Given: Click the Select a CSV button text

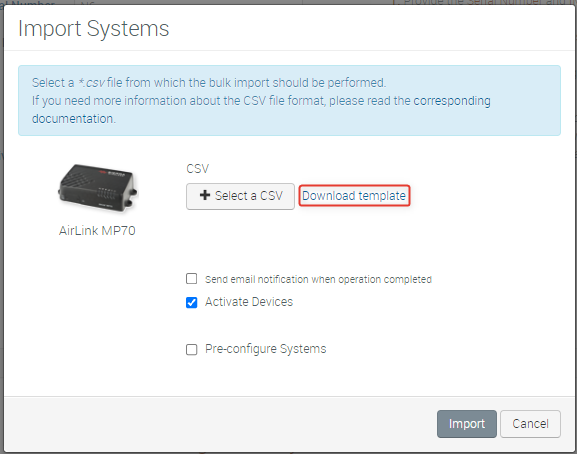Looking at the screenshot, I should click(x=249, y=196).
